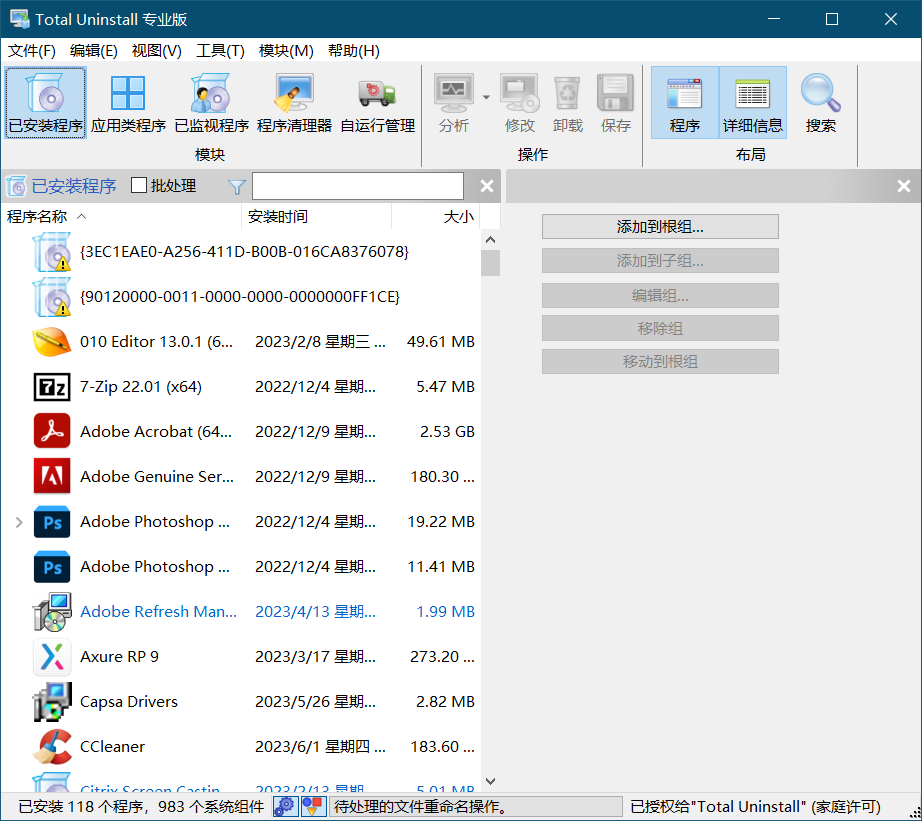Click the 2023/3/17 Axure install date
This screenshot has width=922, height=821.
(x=315, y=656)
